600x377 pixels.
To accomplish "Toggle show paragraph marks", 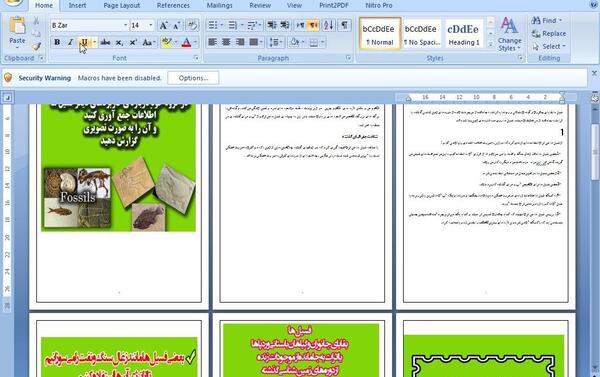I will [344, 25].
